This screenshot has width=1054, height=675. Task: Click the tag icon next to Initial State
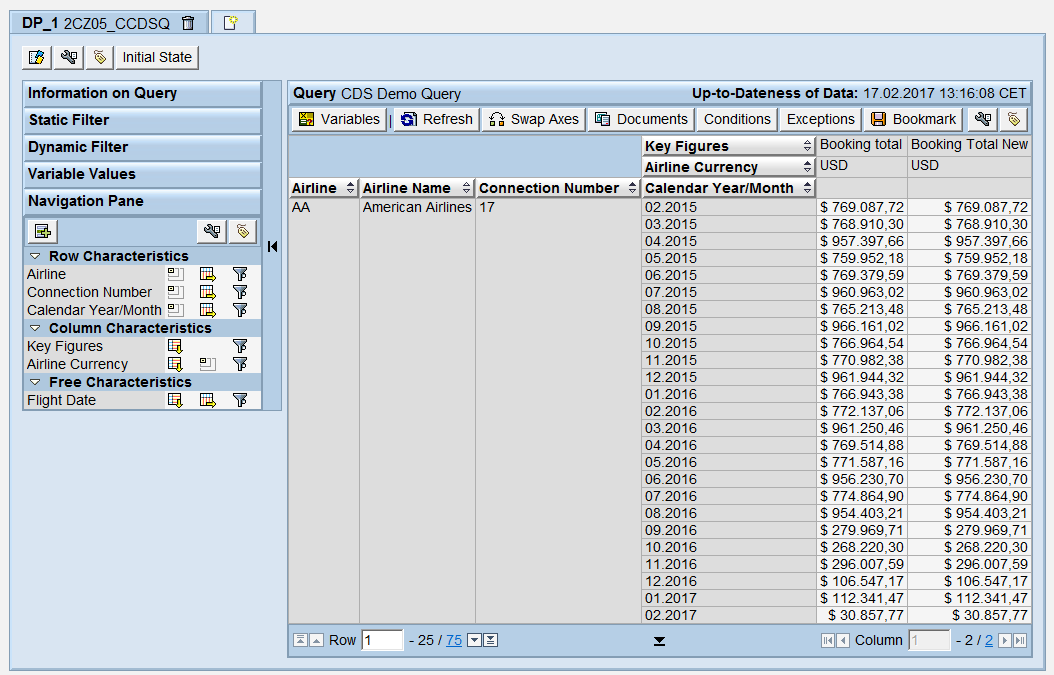100,57
